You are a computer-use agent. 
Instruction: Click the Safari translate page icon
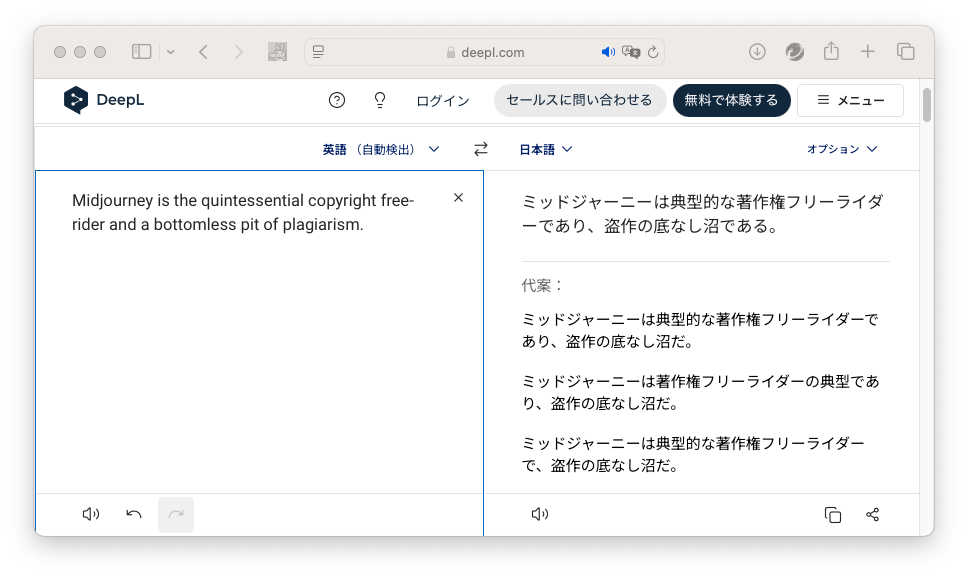pyautogui.click(x=631, y=52)
